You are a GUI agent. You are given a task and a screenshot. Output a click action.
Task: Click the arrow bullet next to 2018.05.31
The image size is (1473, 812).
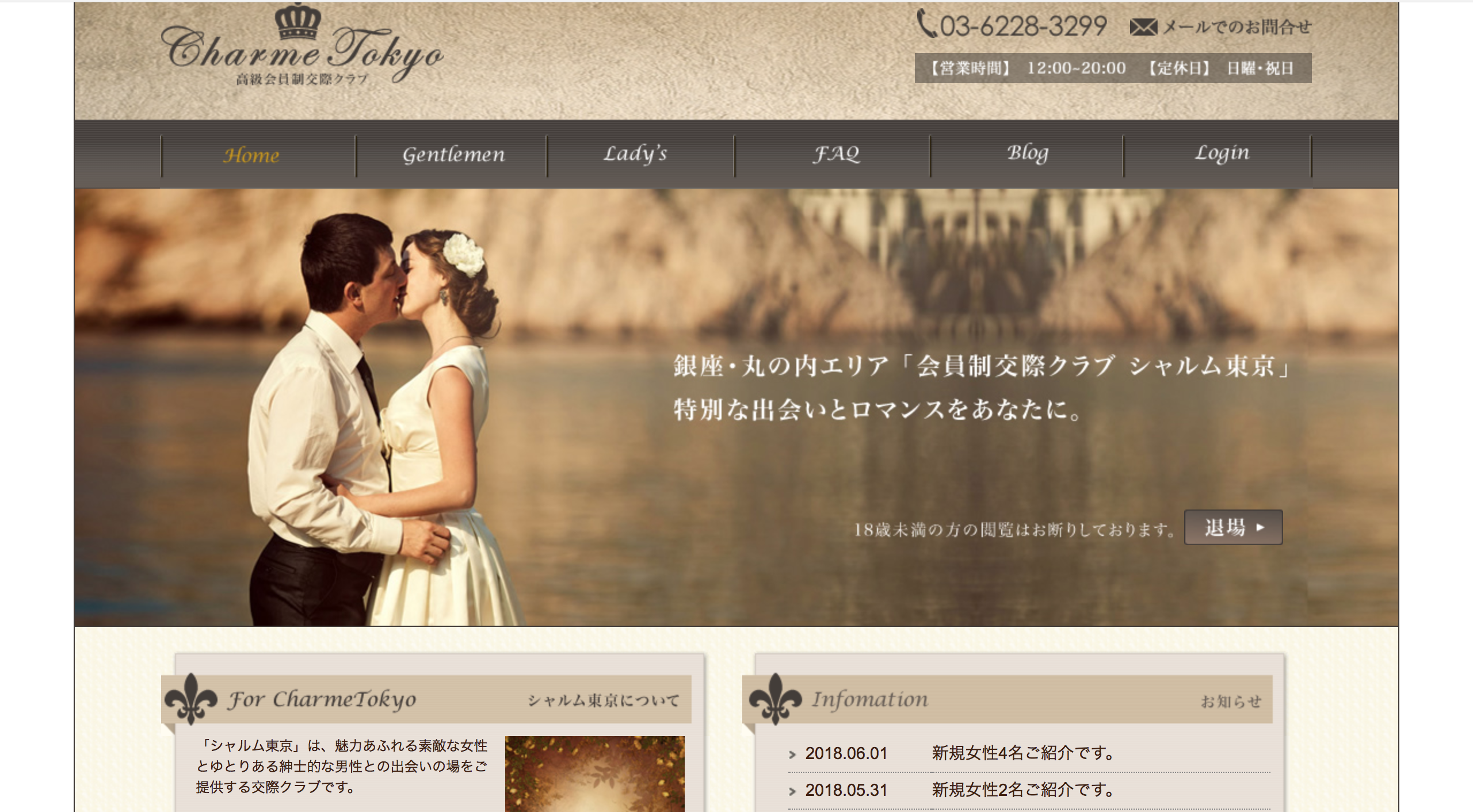click(792, 791)
